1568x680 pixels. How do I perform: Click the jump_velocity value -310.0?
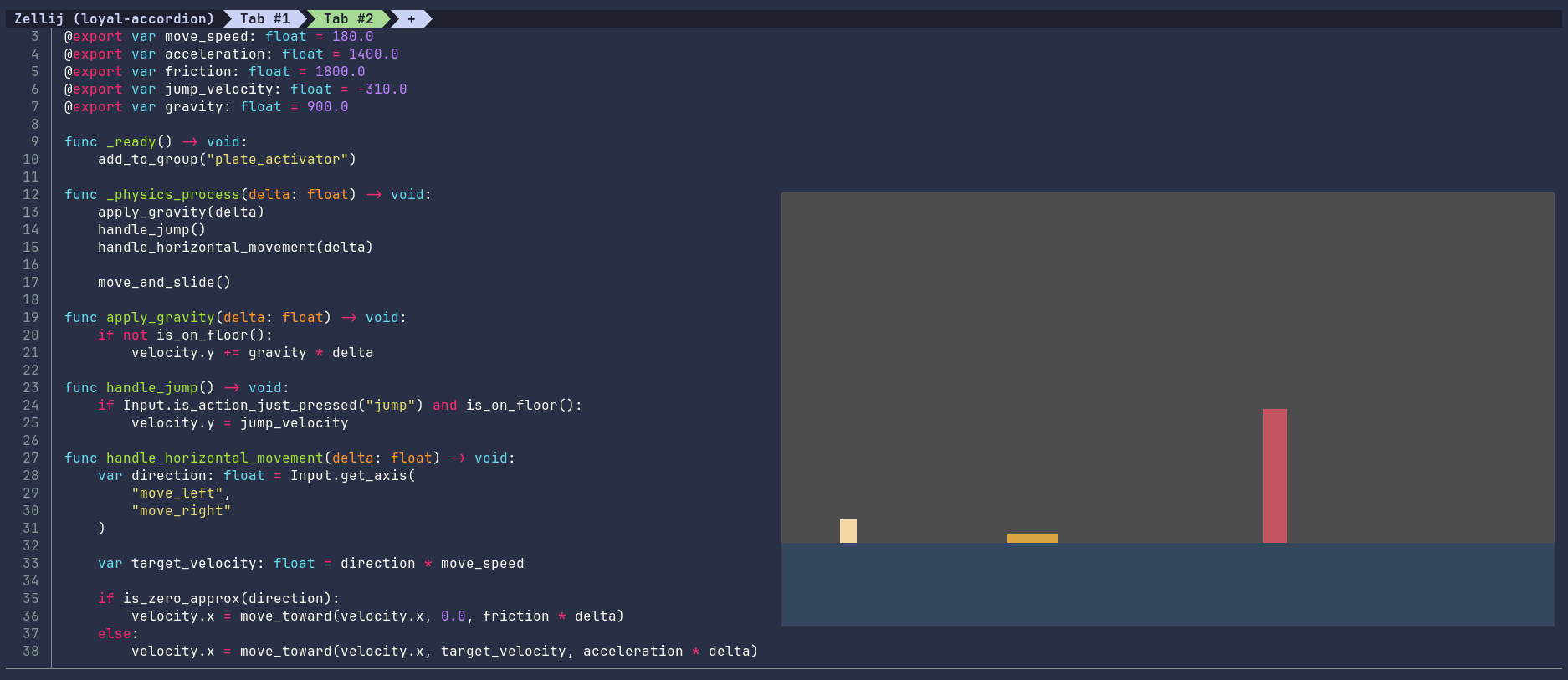click(x=382, y=89)
